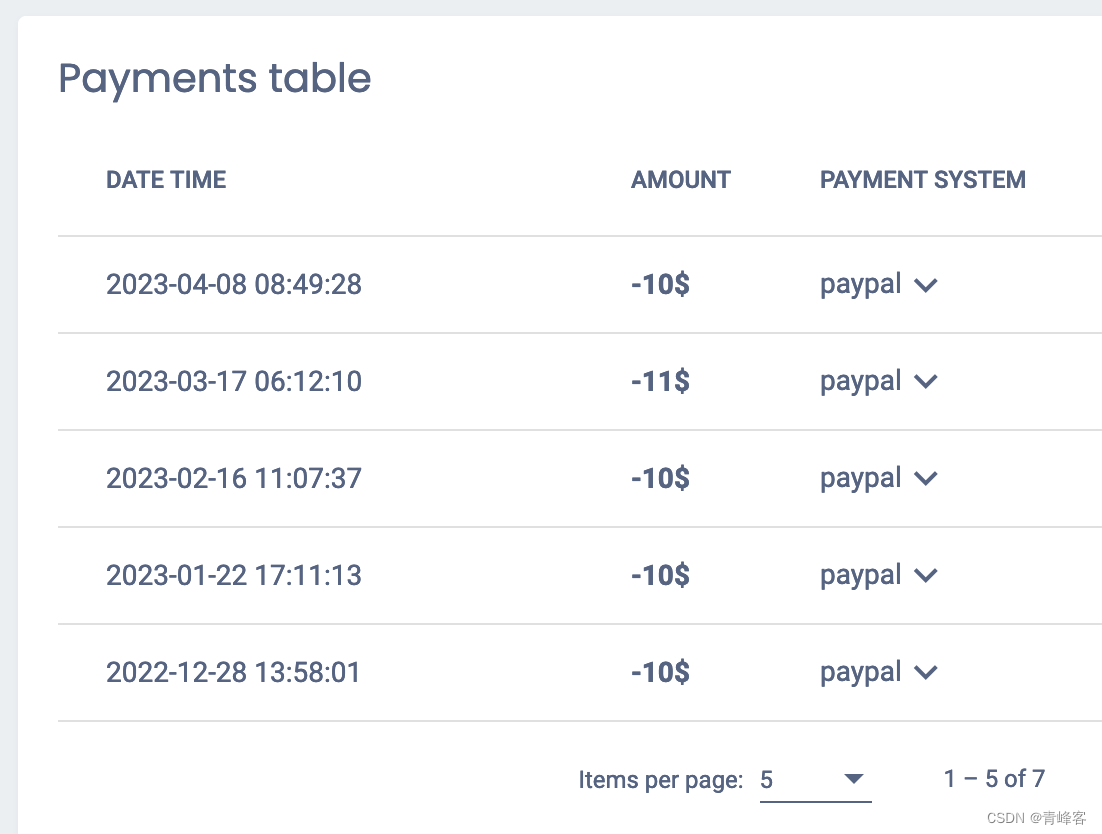Screen dimensions: 1102x834
Task: Expand paypal chevron for 2023-01-22 payment
Action: point(926,575)
